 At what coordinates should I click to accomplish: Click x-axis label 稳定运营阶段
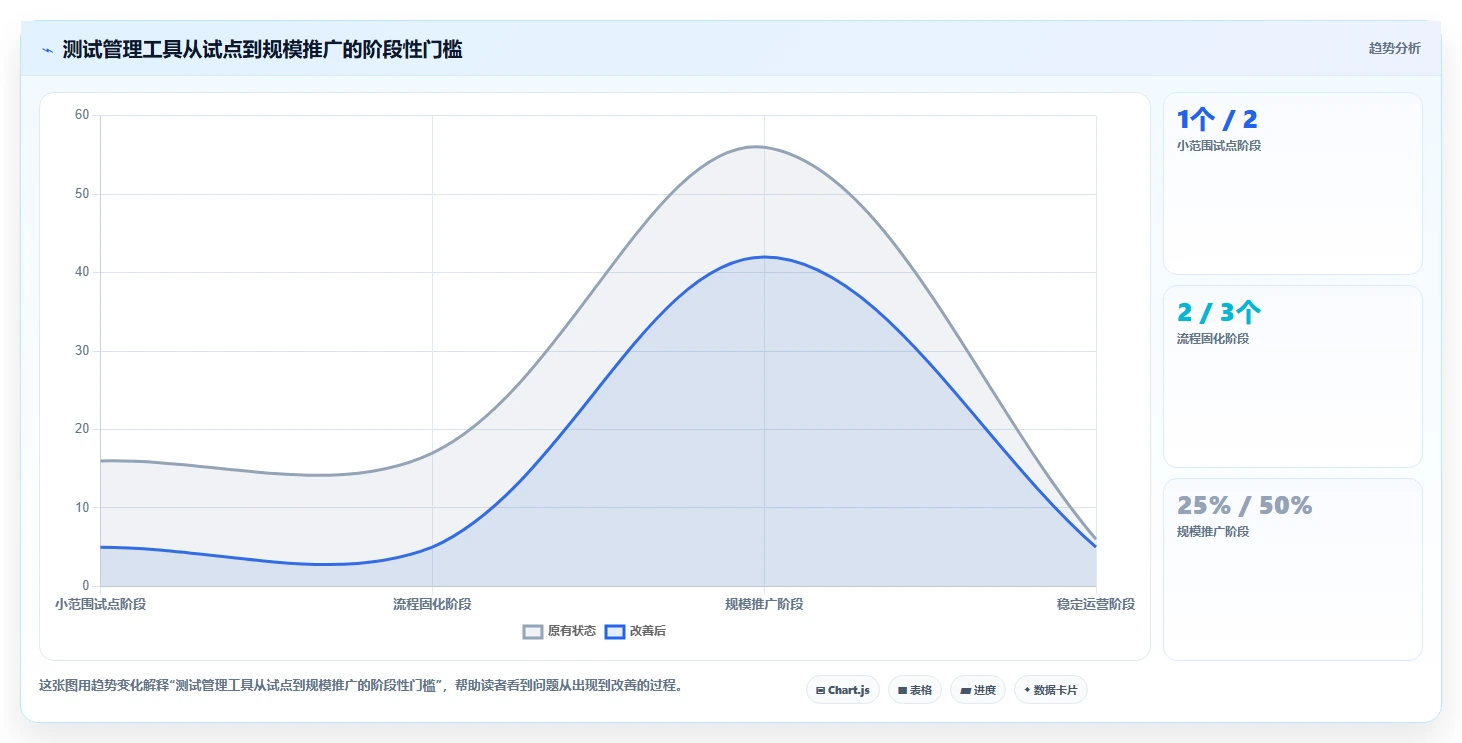click(1096, 604)
